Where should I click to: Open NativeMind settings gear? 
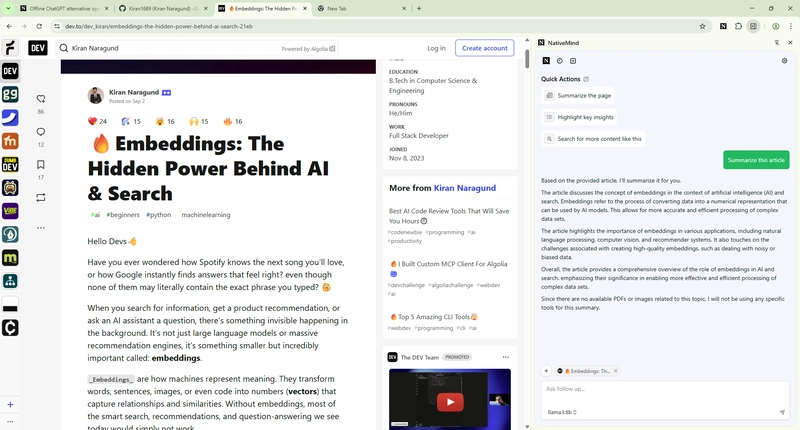(784, 61)
